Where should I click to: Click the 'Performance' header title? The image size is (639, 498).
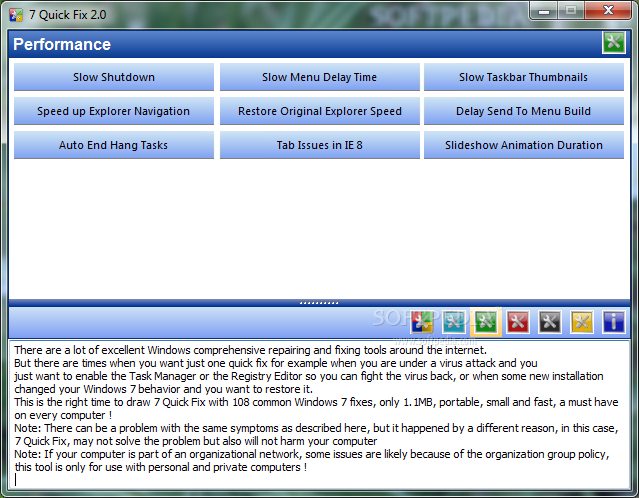(62, 44)
